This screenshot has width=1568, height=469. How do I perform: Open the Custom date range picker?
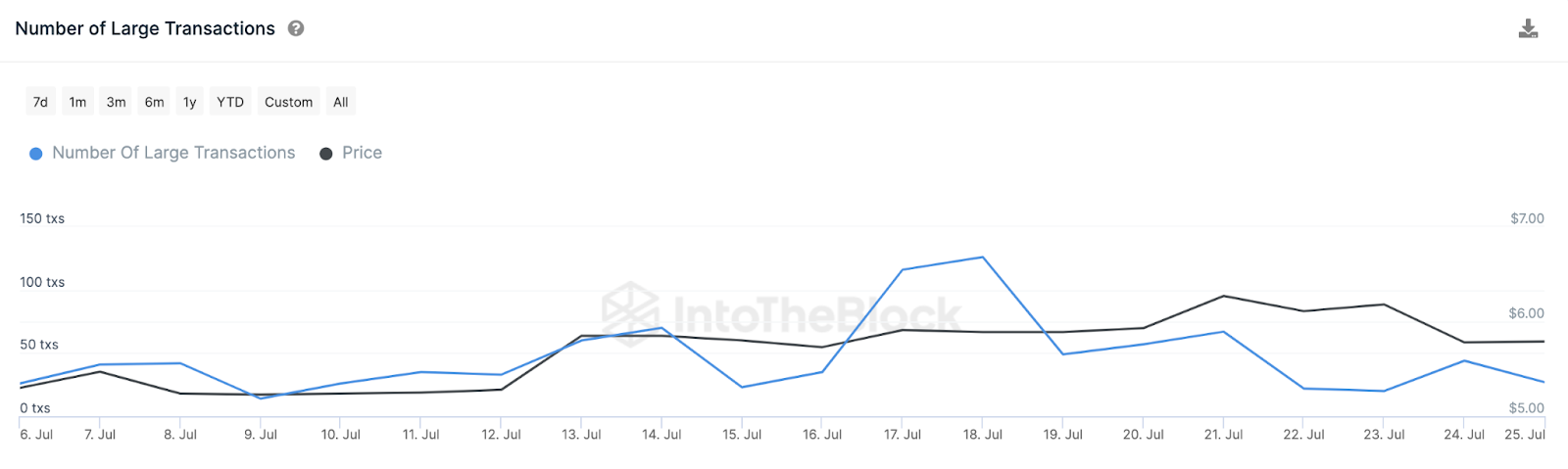point(288,102)
